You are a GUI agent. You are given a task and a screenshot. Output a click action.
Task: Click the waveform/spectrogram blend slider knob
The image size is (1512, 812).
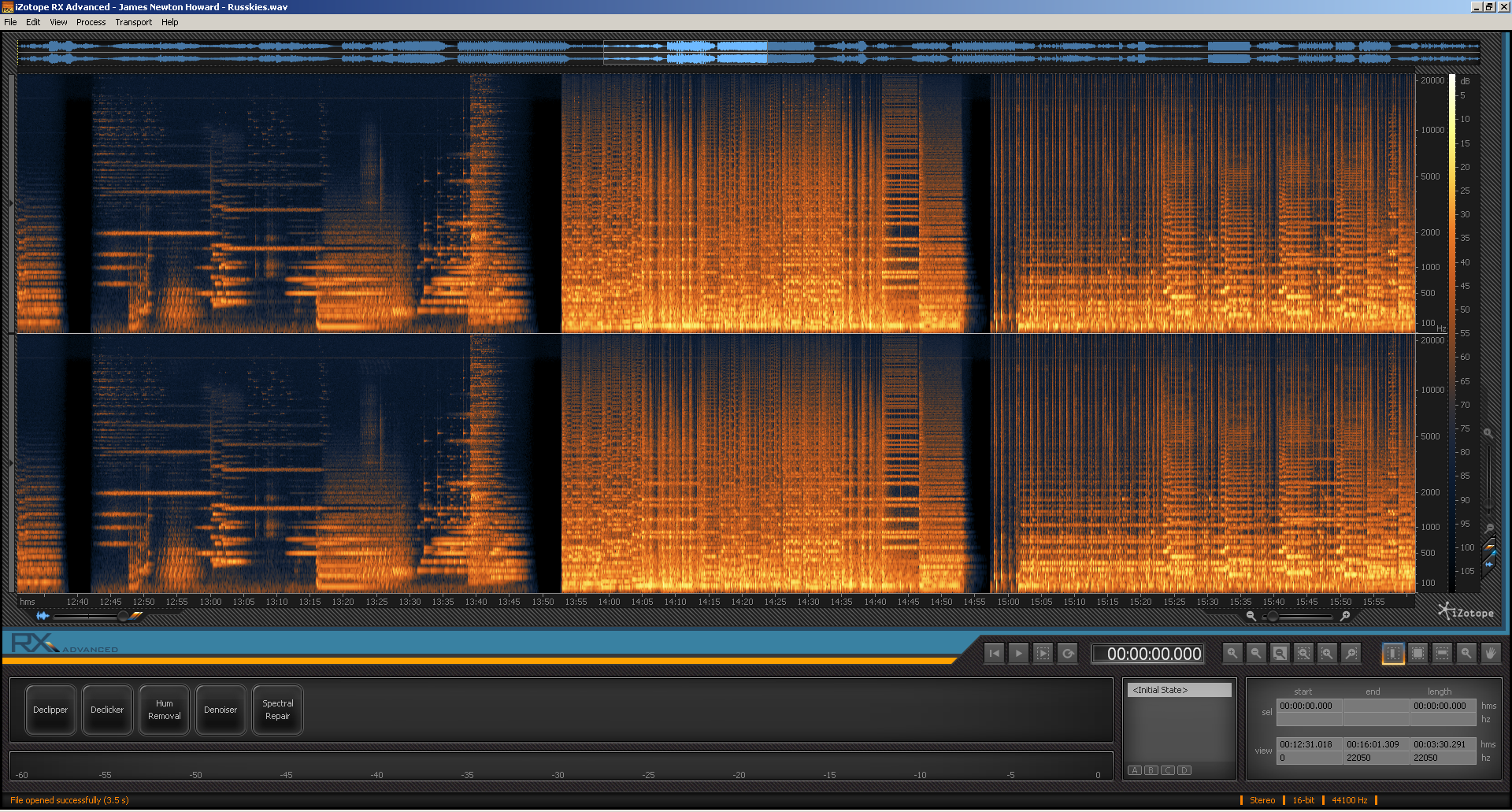(123, 616)
